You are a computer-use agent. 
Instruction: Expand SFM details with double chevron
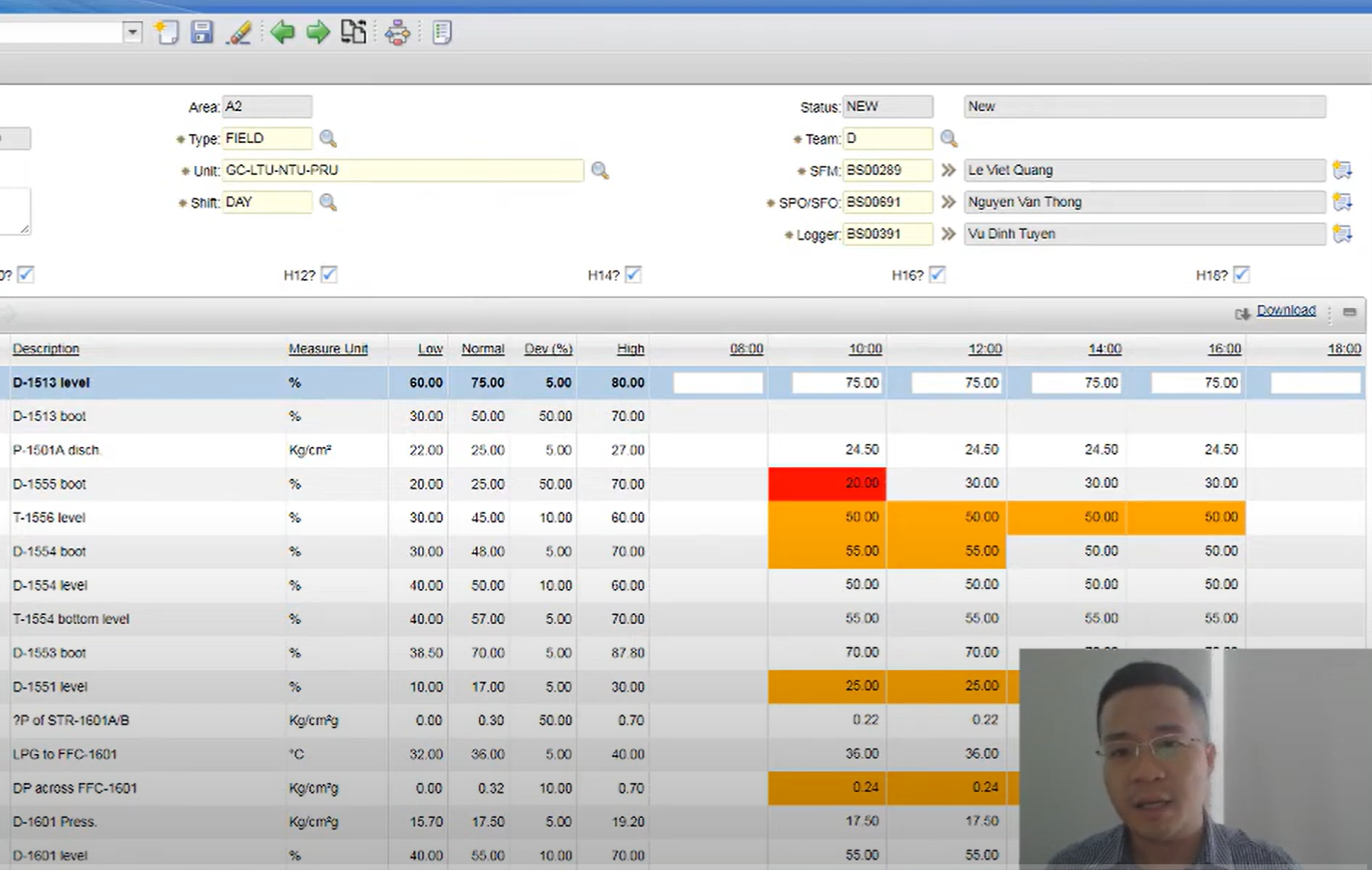click(x=948, y=170)
